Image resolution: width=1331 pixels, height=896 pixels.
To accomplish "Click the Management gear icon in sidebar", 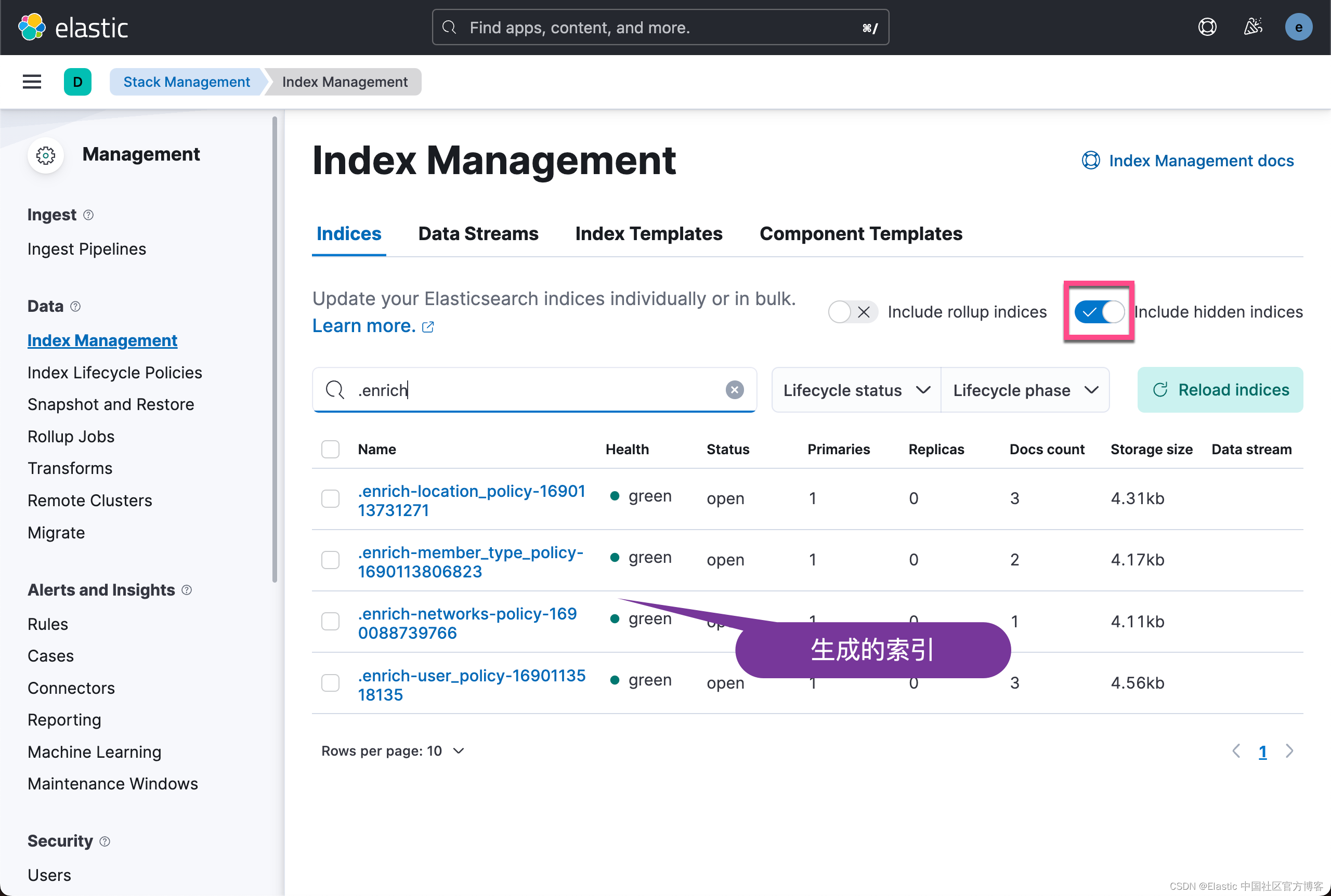I will click(45, 155).
